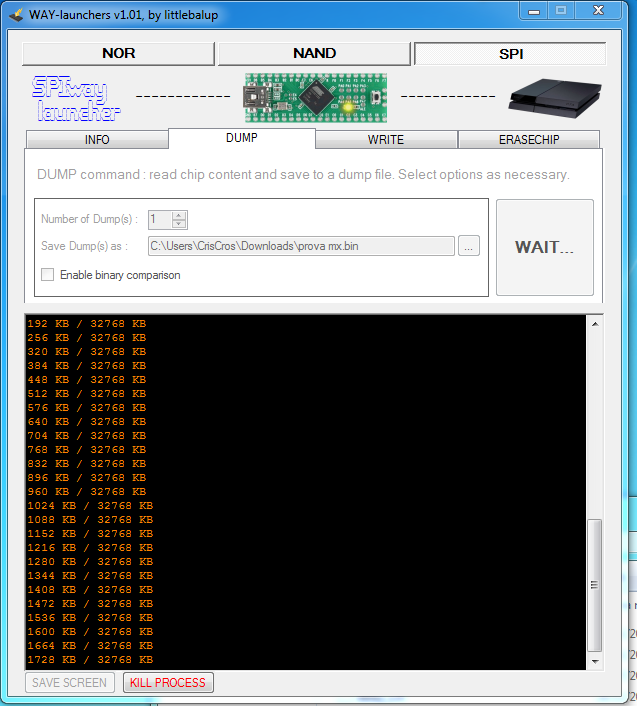Open the WRITE tab
The width and height of the screenshot is (637, 706).
(x=386, y=140)
